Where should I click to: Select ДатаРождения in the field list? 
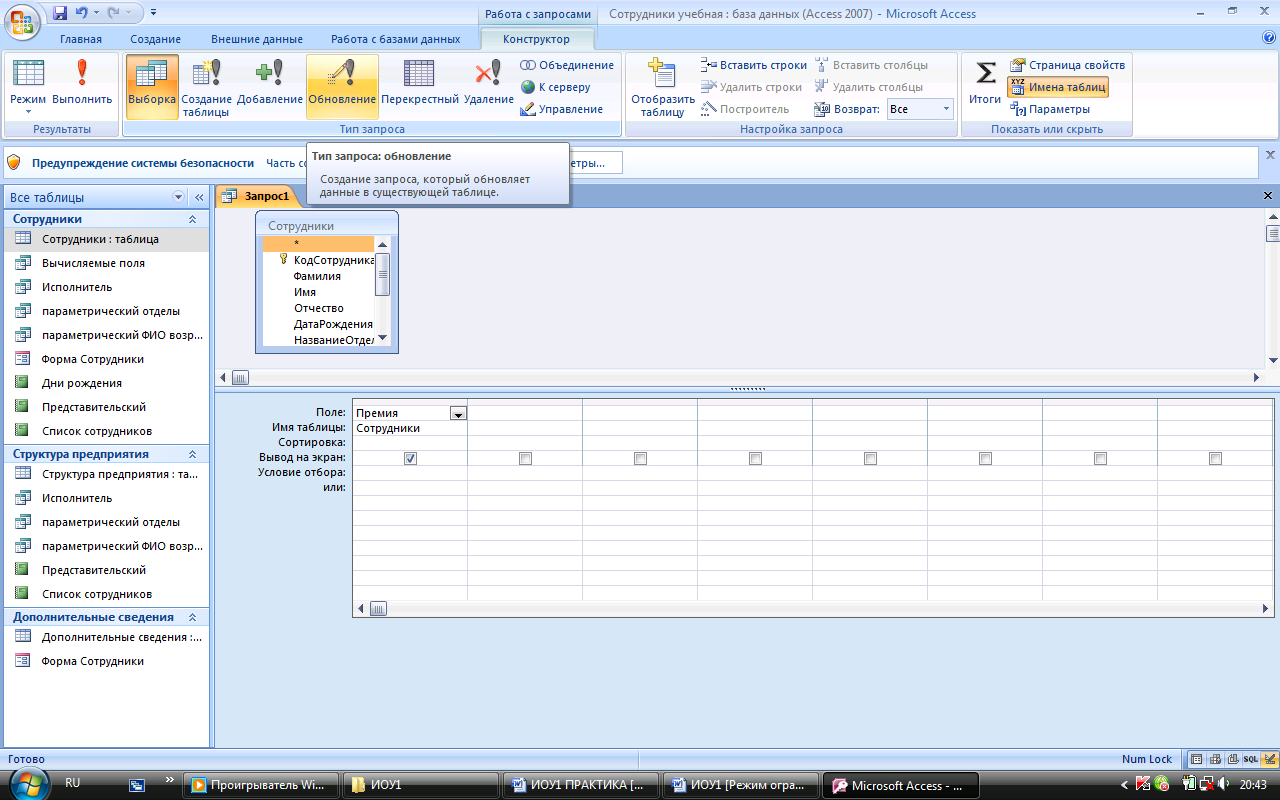[x=333, y=324]
